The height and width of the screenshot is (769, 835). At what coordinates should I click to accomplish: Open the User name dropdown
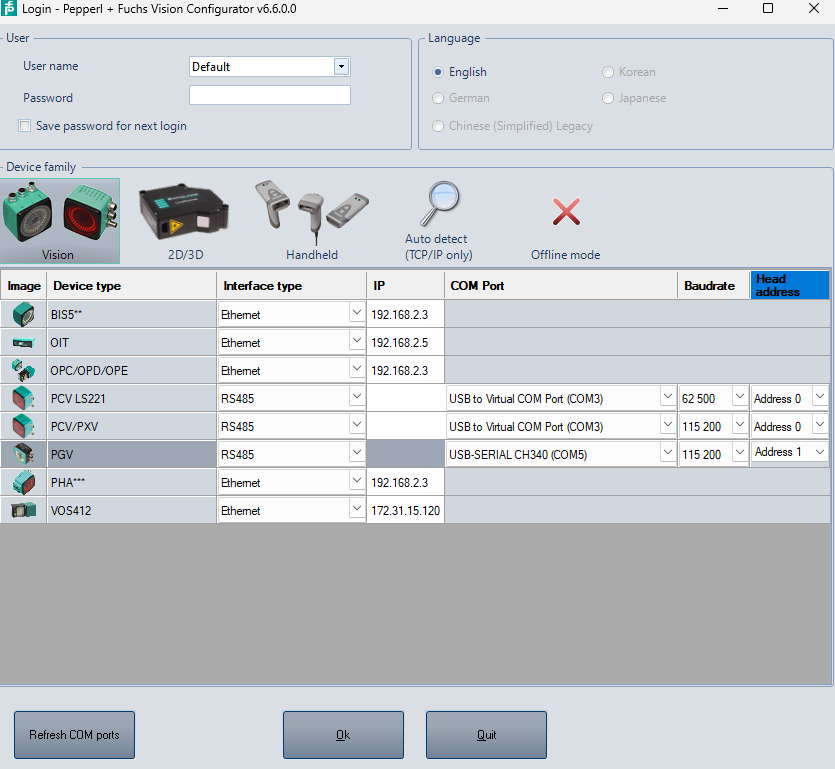point(341,67)
